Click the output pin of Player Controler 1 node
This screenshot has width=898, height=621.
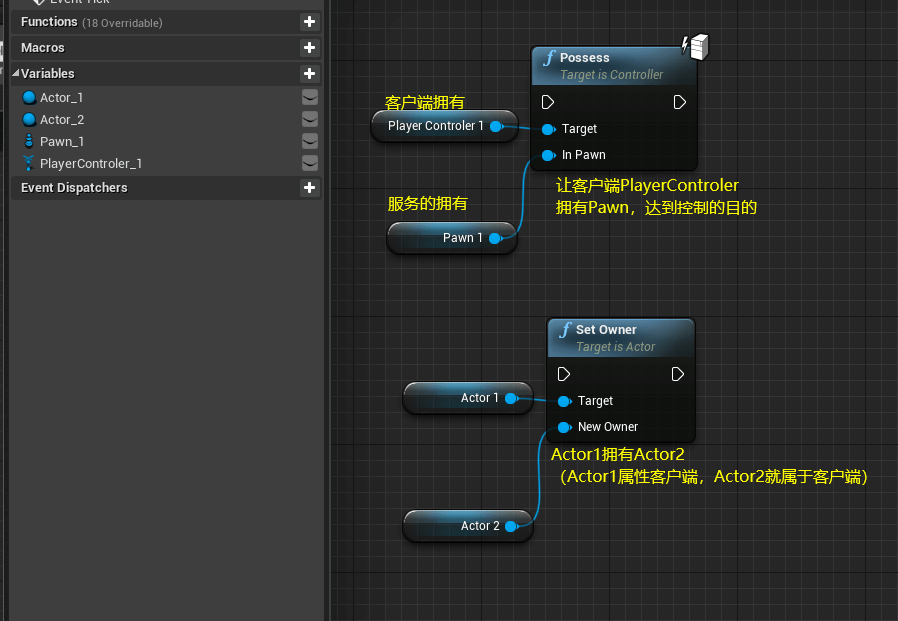497,126
